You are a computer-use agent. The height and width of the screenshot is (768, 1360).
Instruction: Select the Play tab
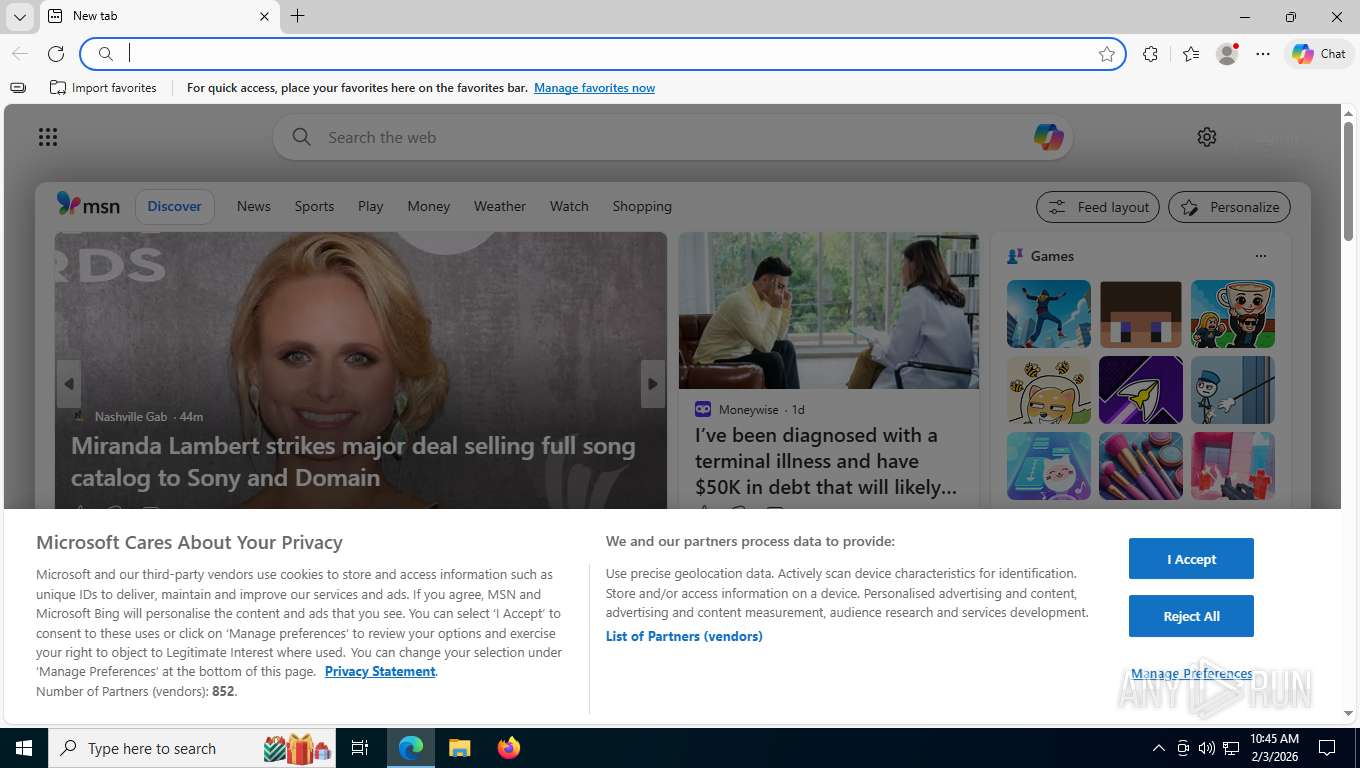[x=371, y=206]
